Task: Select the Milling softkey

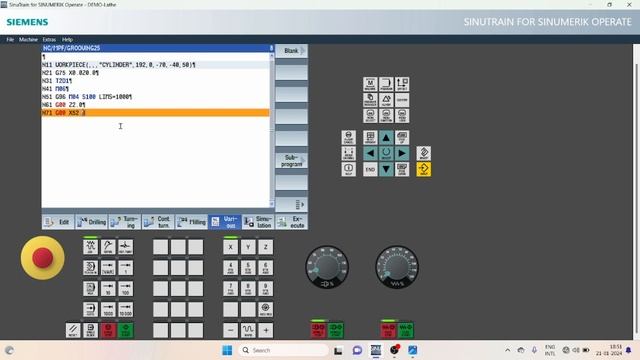Action: pyautogui.click(x=191, y=222)
